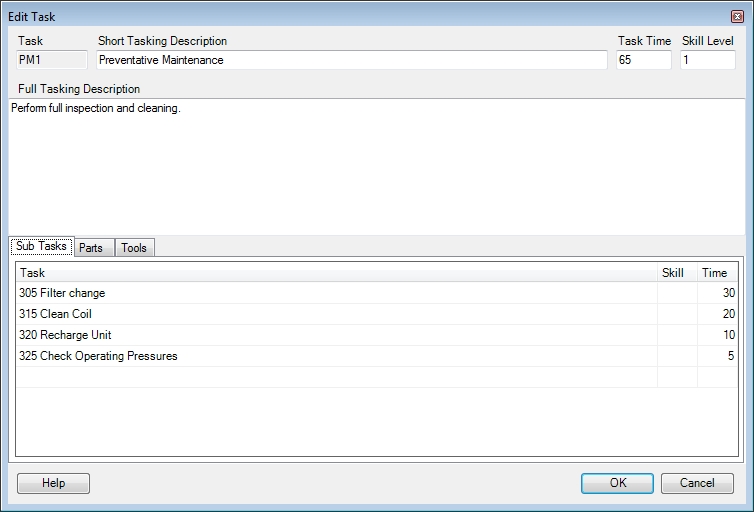Click the Time column header

717,273
